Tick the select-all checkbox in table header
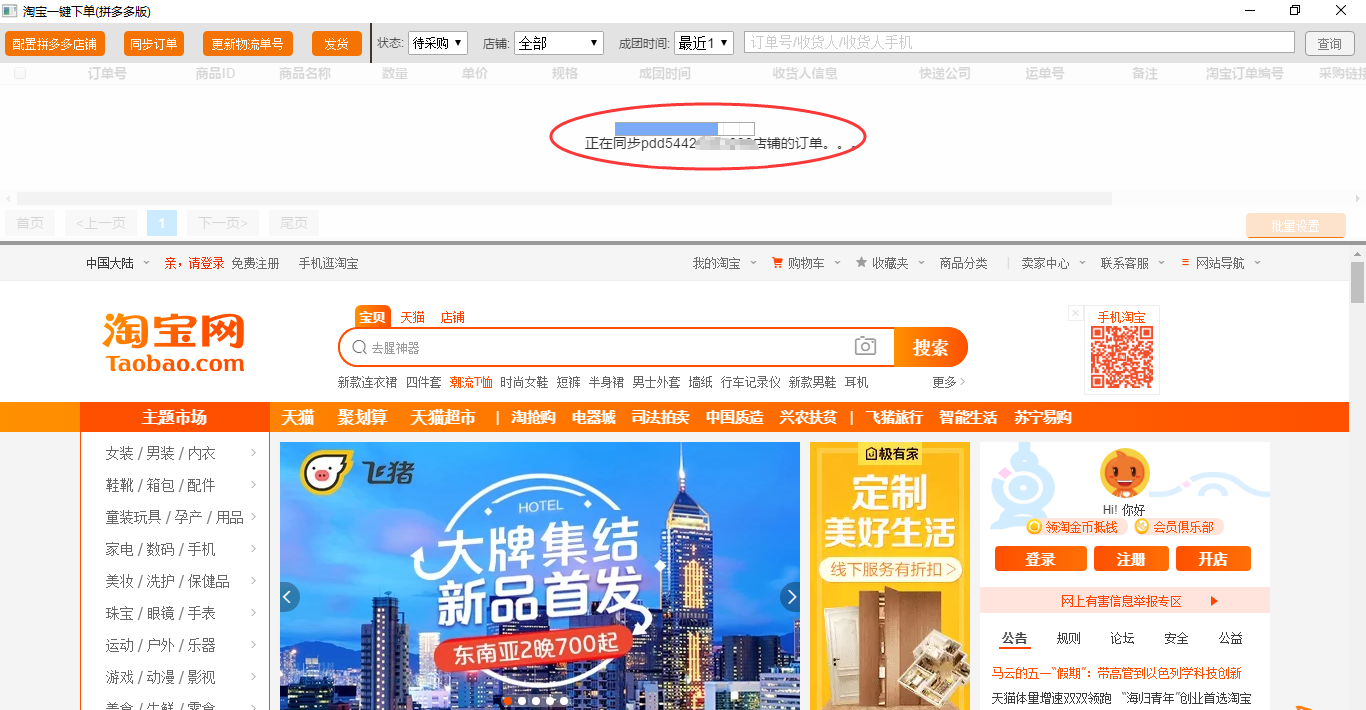The width and height of the screenshot is (1366, 710). coord(20,73)
